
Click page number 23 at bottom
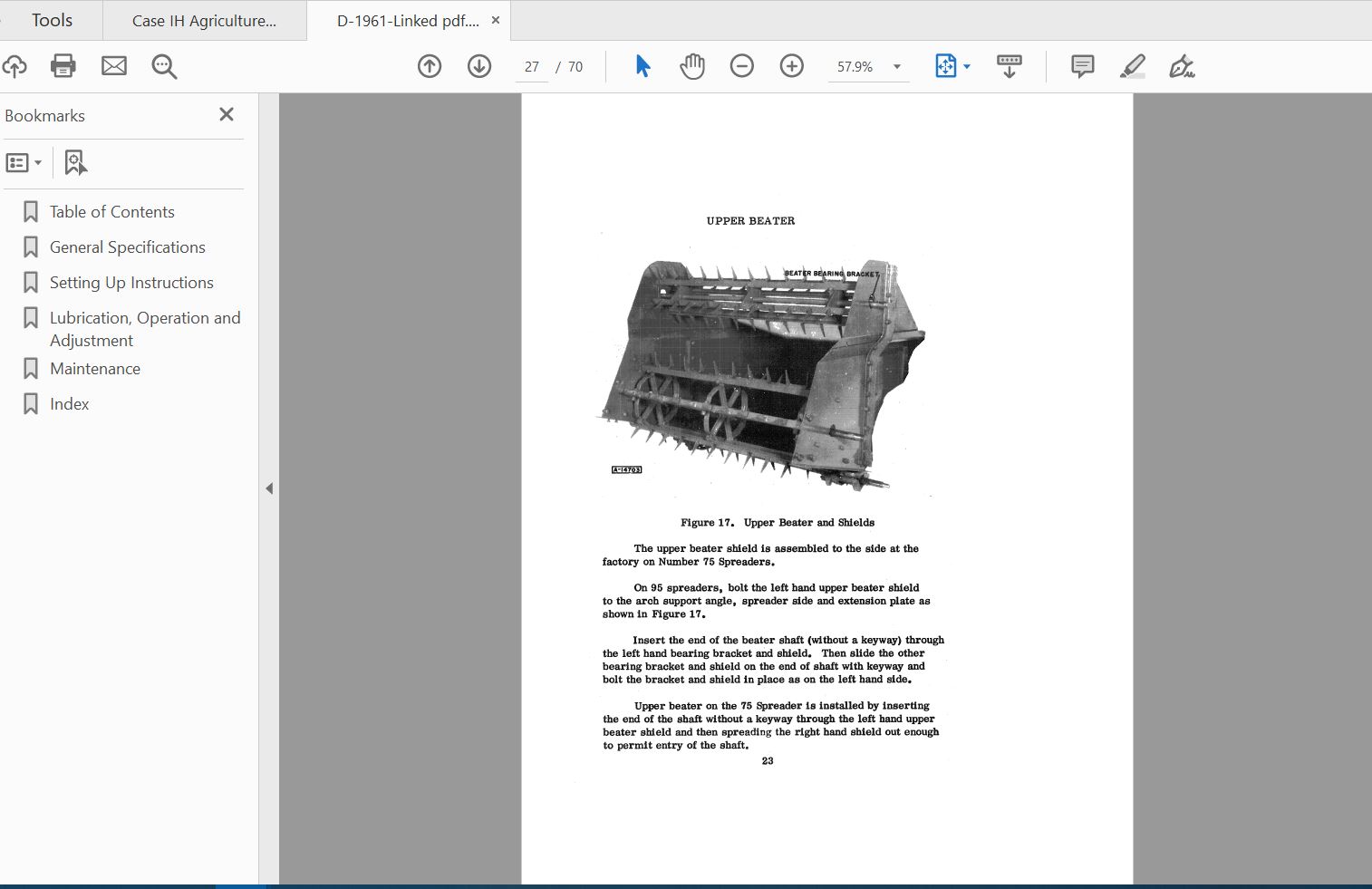pos(768,761)
